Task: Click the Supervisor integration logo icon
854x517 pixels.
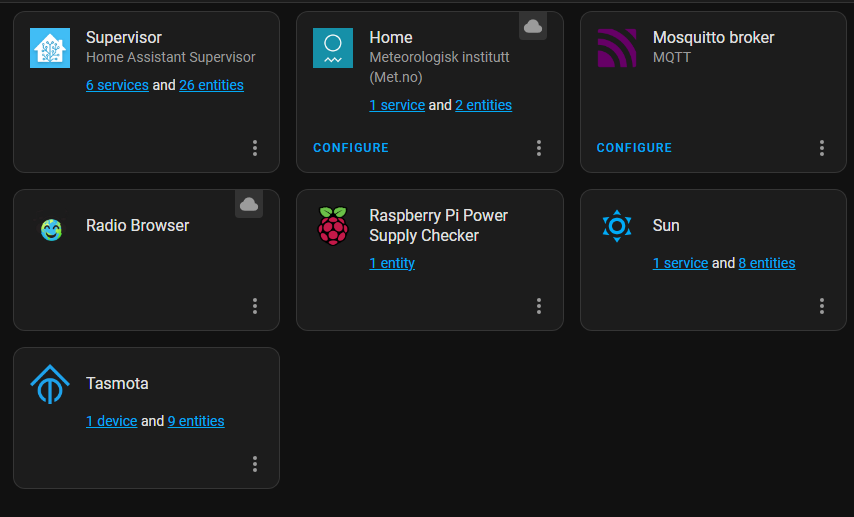Action: (x=50, y=48)
